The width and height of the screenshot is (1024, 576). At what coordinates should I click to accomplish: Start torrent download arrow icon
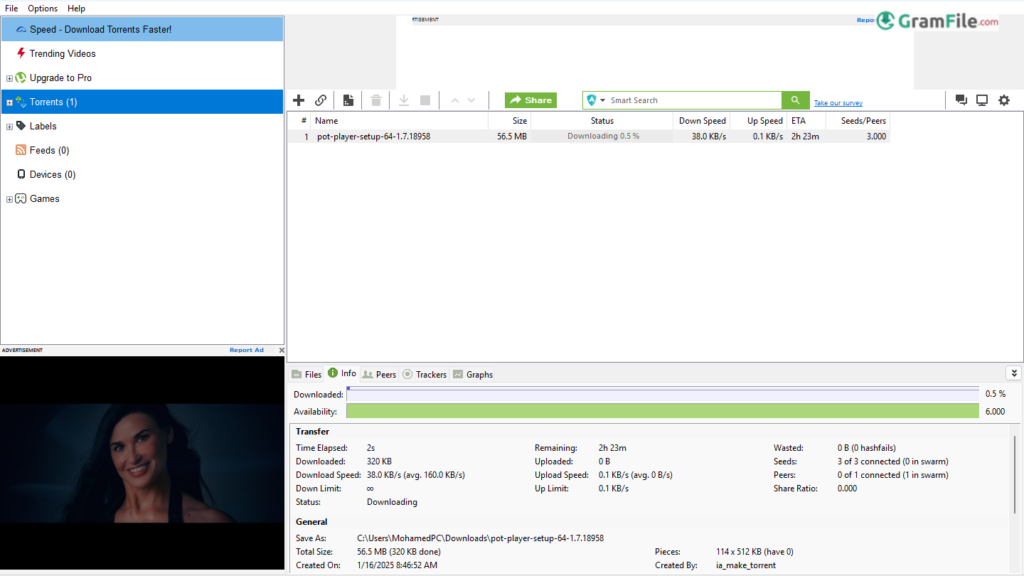[404, 100]
